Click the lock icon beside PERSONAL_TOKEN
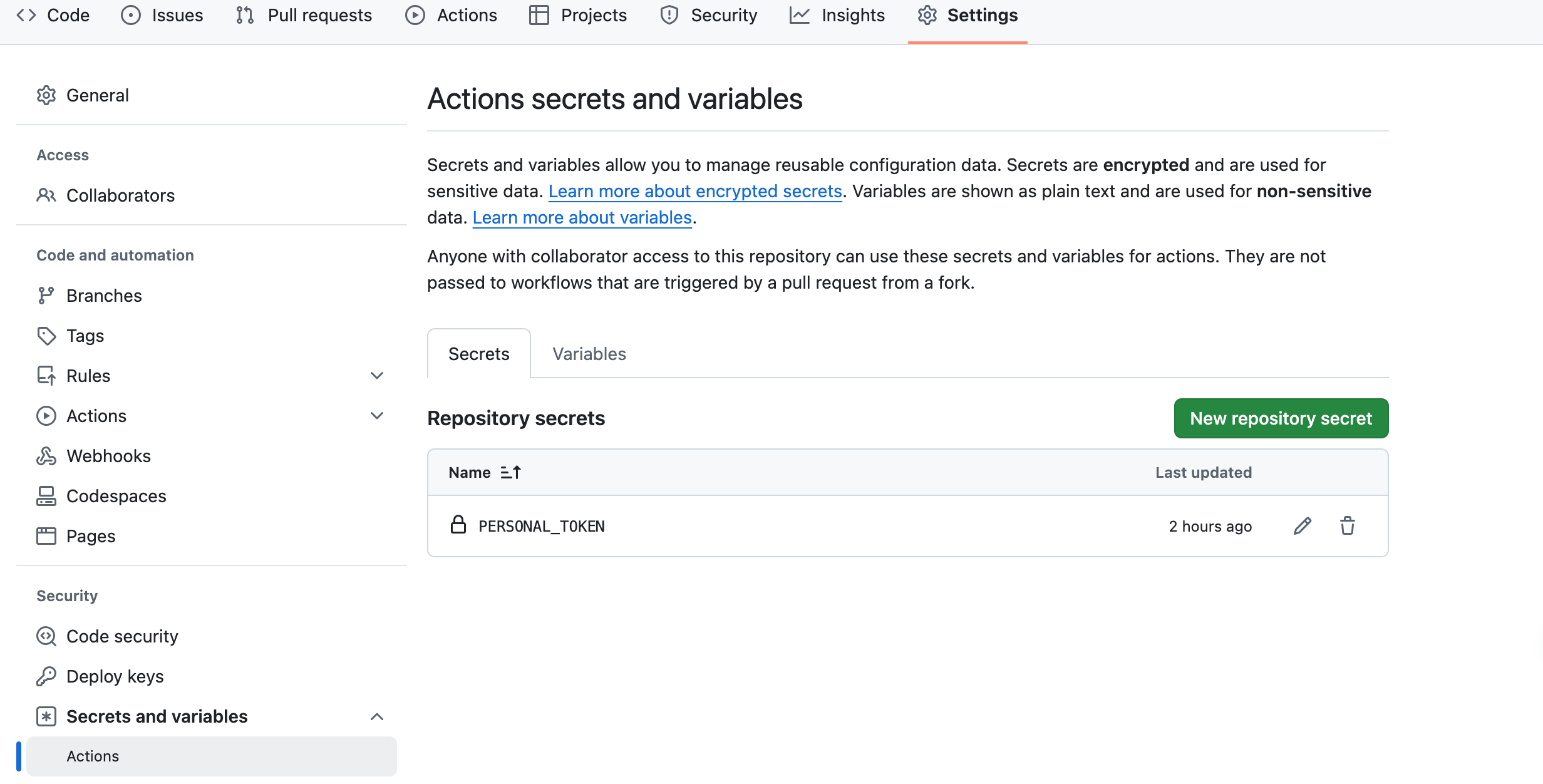 [x=458, y=525]
